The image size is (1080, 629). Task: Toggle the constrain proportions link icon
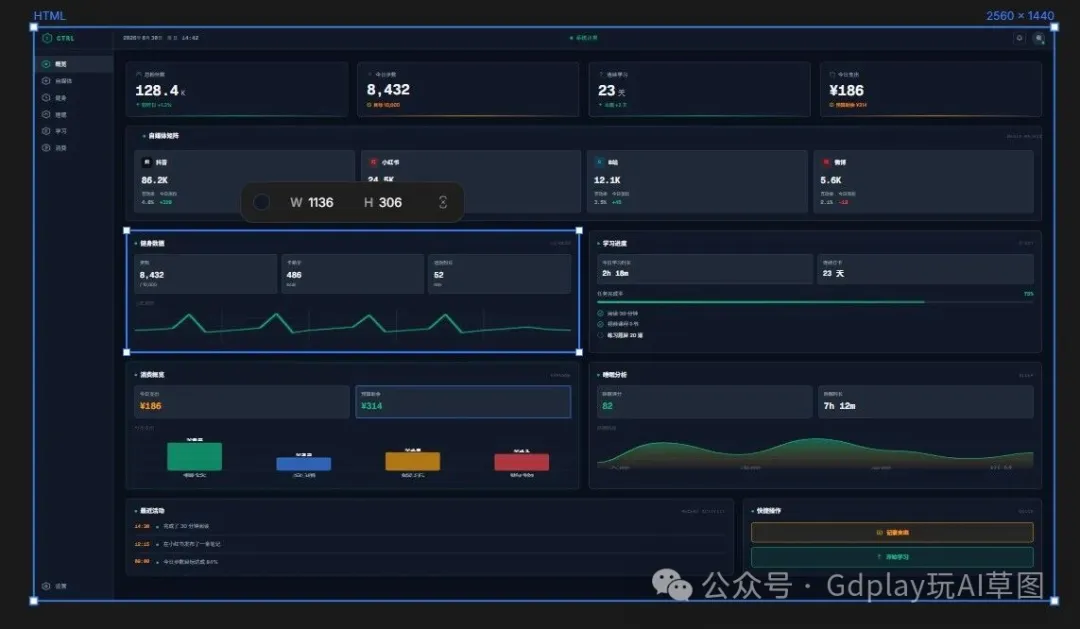click(443, 202)
